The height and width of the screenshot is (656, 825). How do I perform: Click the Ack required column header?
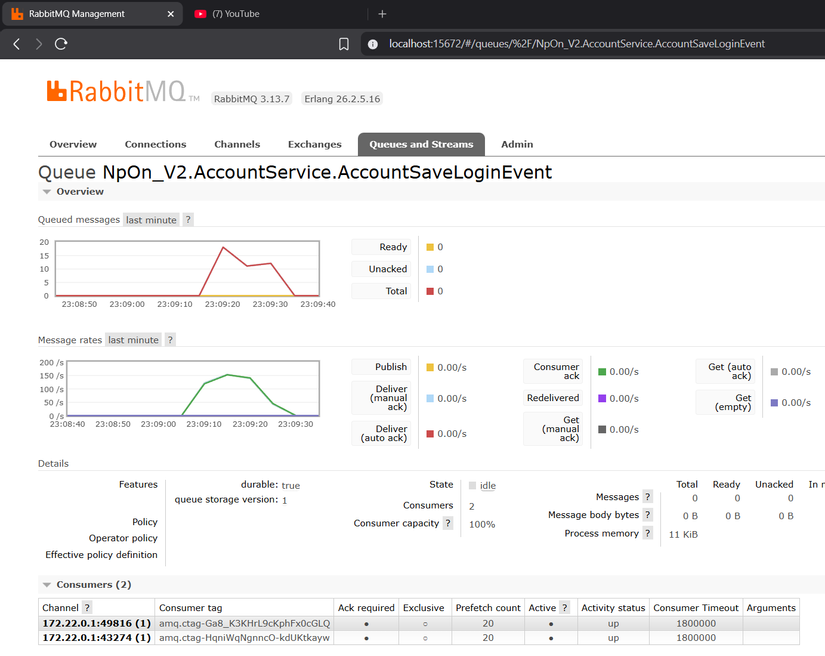click(x=366, y=608)
